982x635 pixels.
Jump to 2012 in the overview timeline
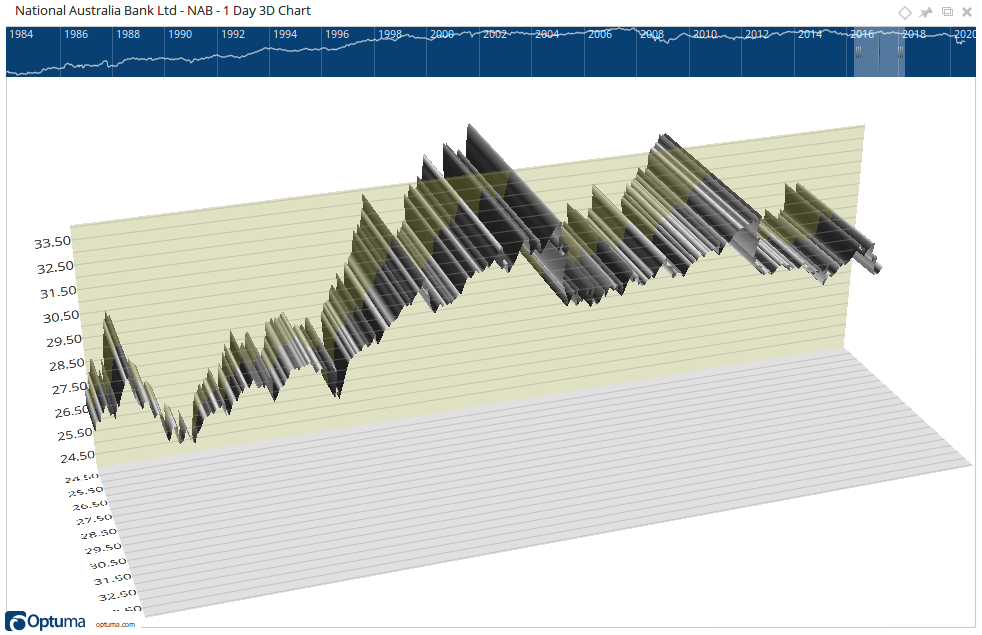[757, 34]
